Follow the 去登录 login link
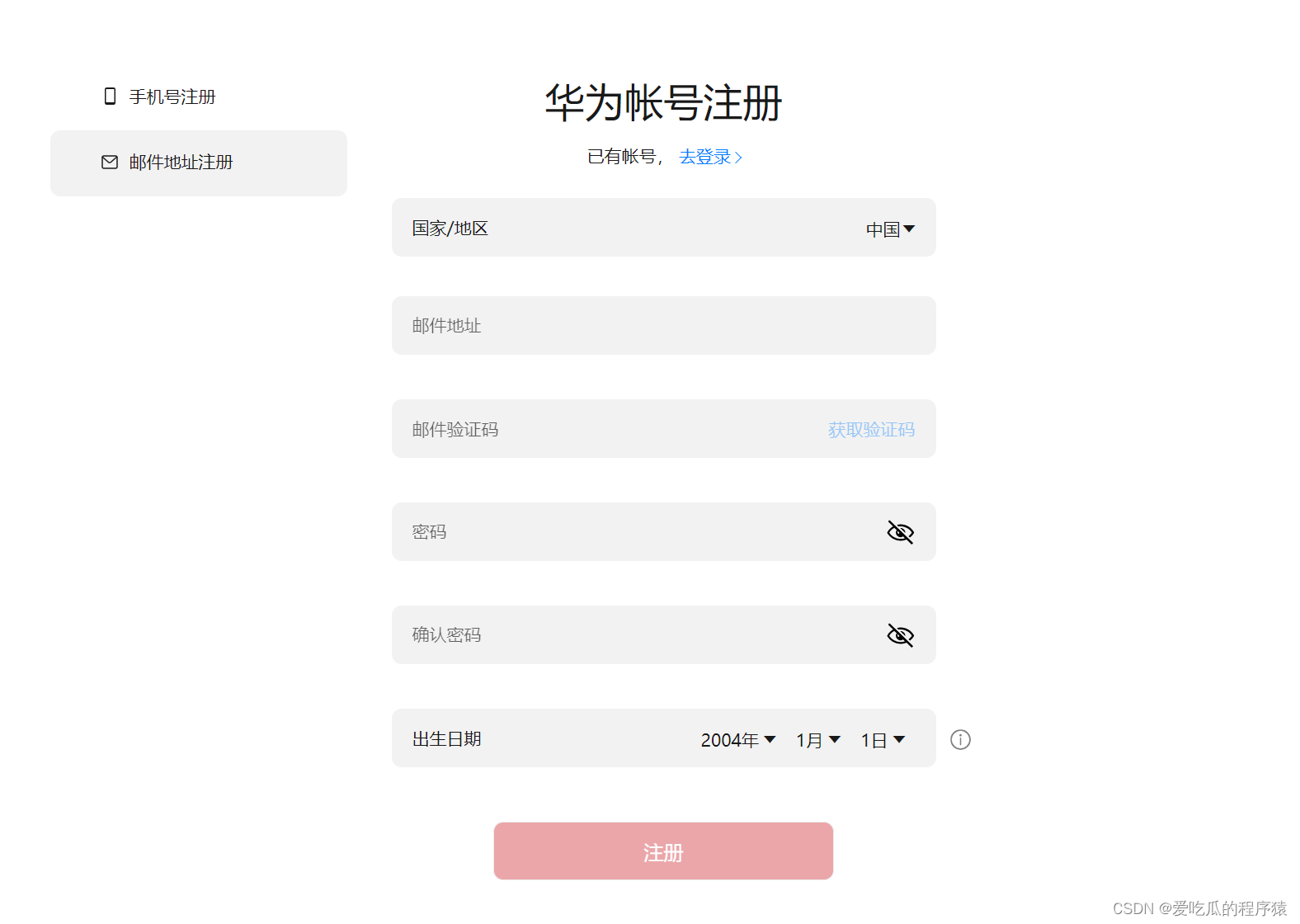 pos(710,157)
